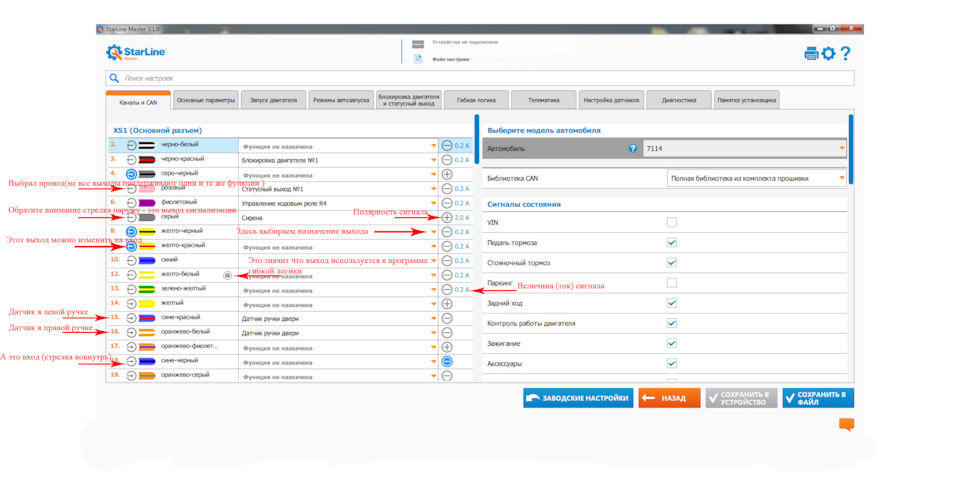
Task: Click the settings file document icon
Action: tap(418, 59)
